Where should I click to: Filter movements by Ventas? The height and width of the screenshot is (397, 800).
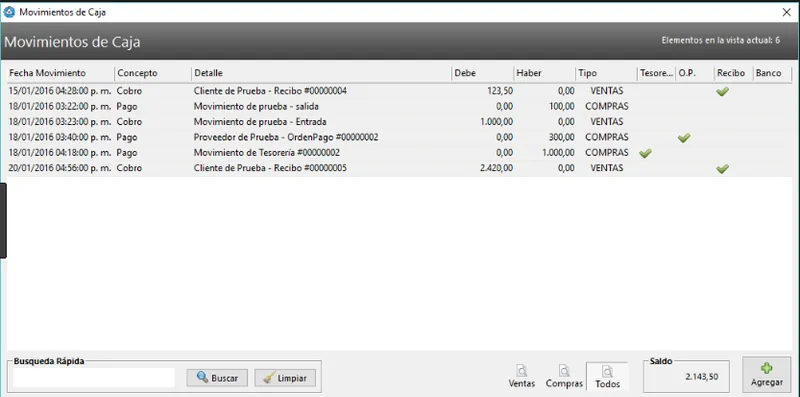click(521, 376)
